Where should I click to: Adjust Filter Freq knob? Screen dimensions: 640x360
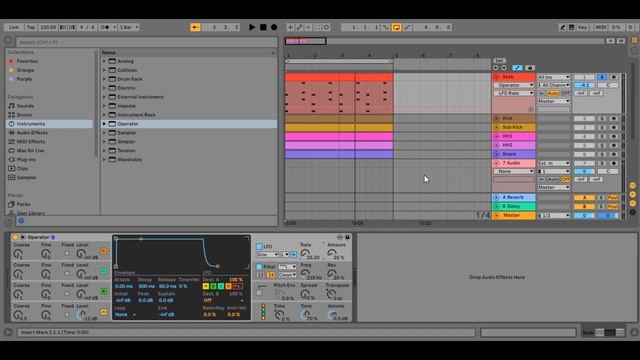(x=305, y=273)
